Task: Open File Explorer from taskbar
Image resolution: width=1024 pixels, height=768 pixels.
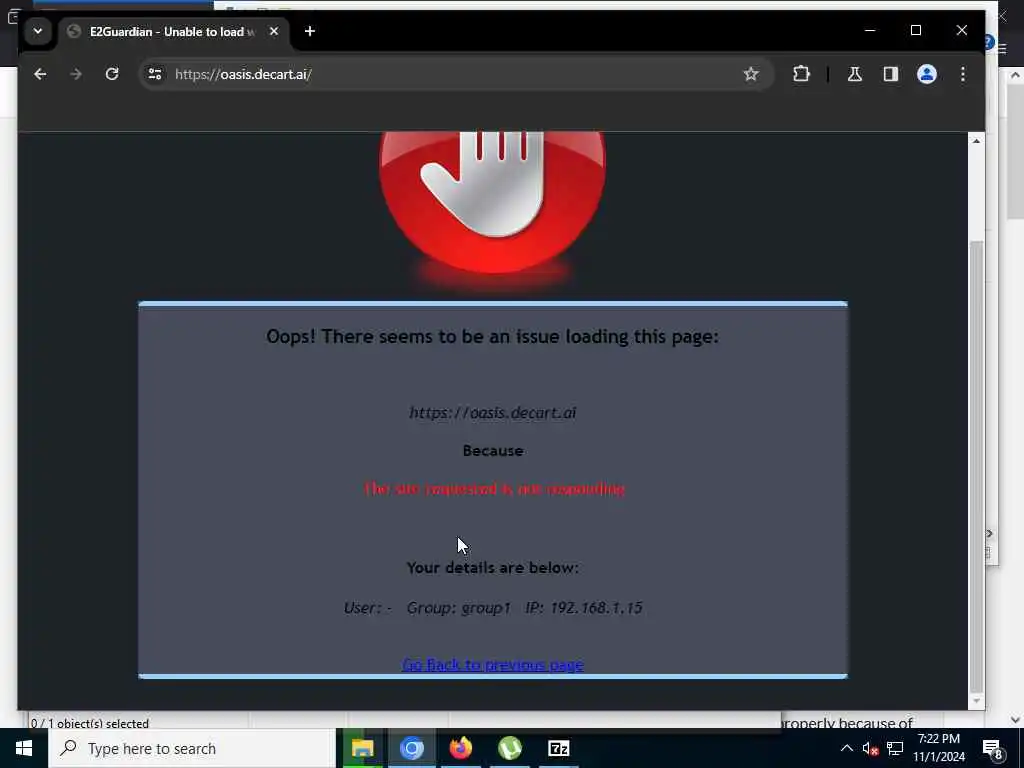Action: pyautogui.click(x=362, y=748)
